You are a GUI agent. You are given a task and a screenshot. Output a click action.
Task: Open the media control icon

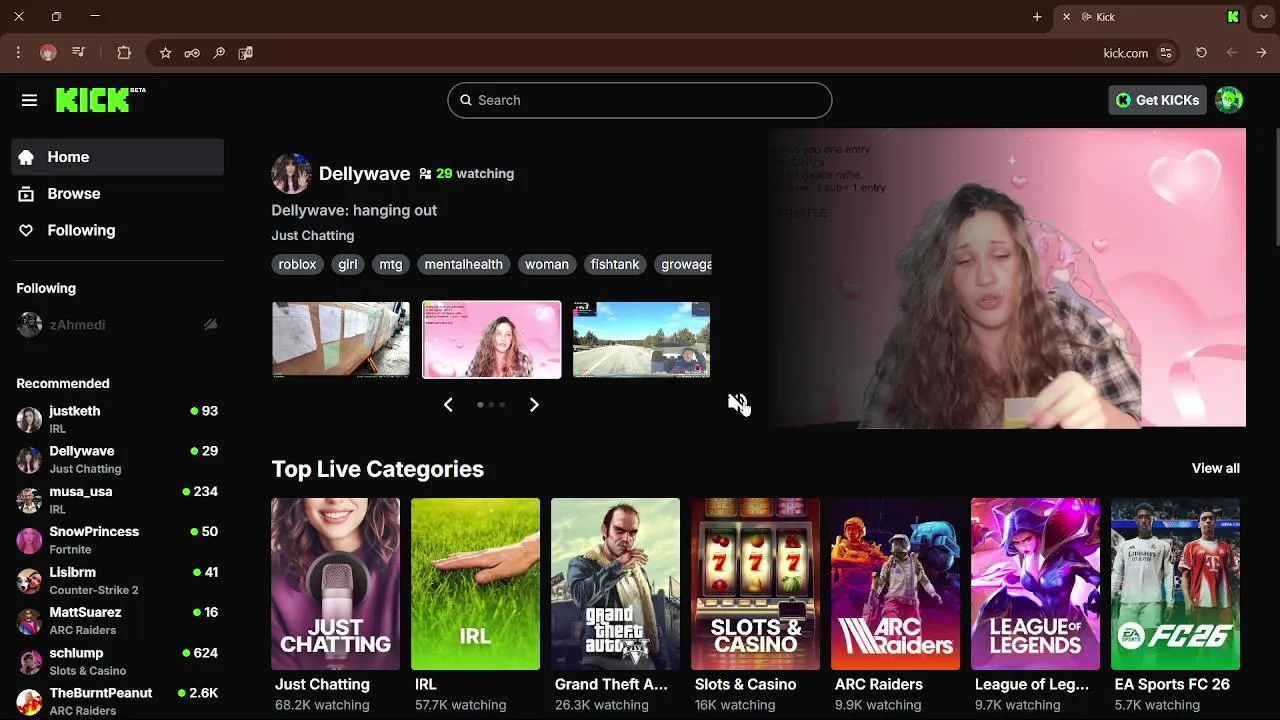(79, 52)
